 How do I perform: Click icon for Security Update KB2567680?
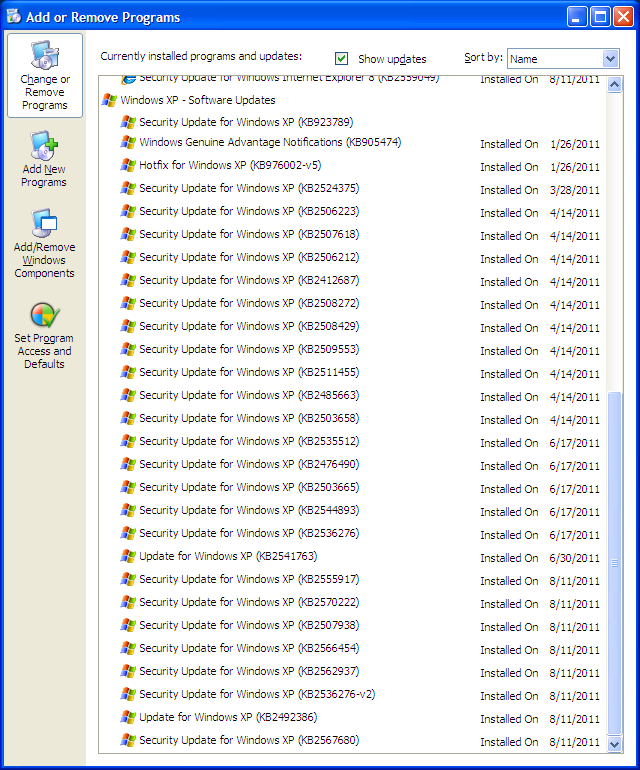tap(128, 741)
